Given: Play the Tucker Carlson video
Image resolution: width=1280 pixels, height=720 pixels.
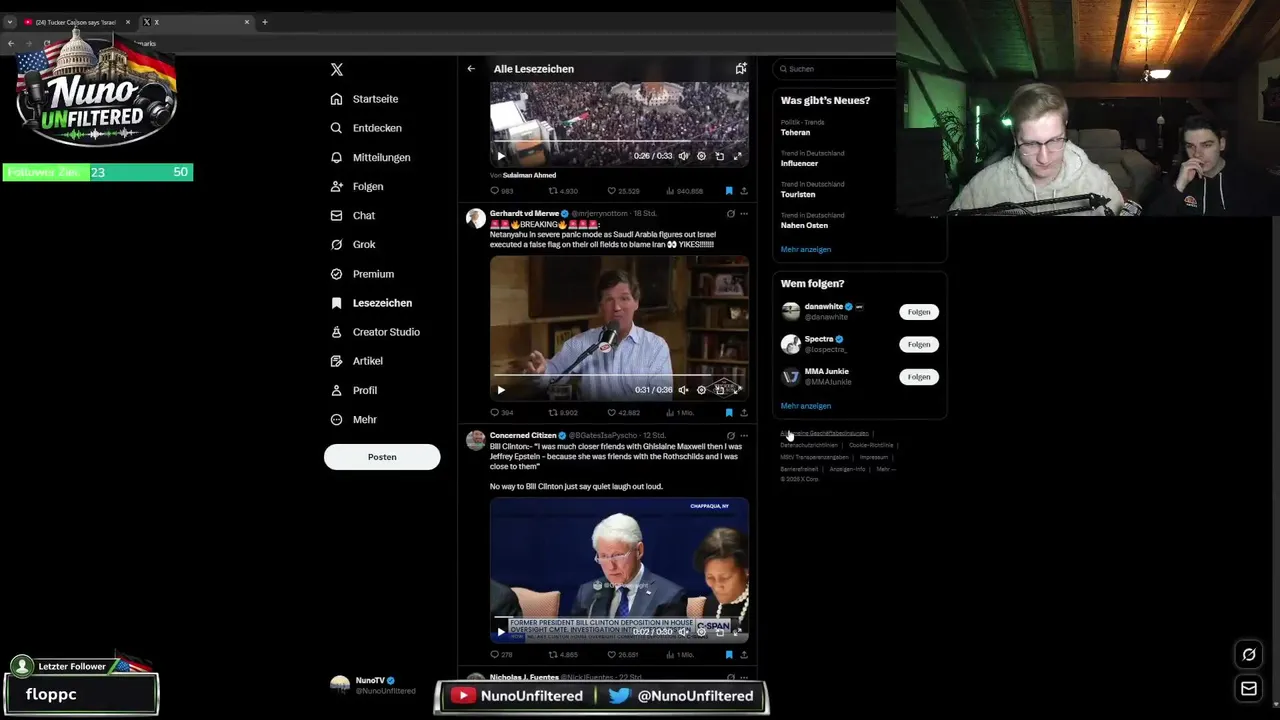Looking at the screenshot, I should coord(501,390).
